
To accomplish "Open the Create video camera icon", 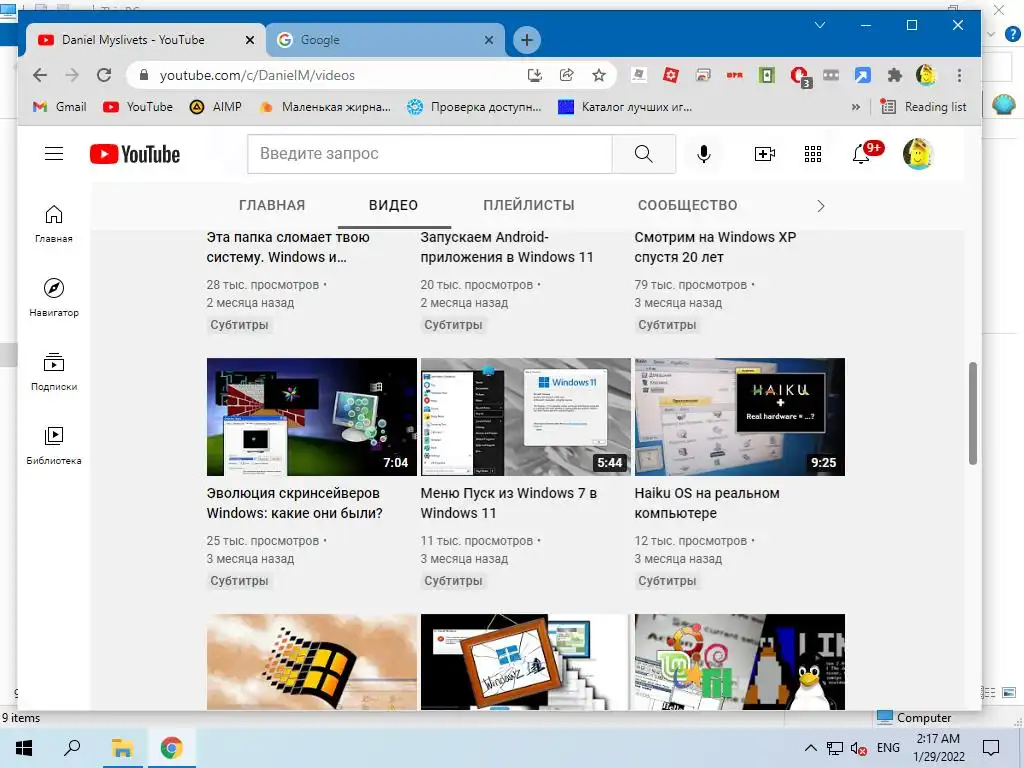I will pos(764,154).
